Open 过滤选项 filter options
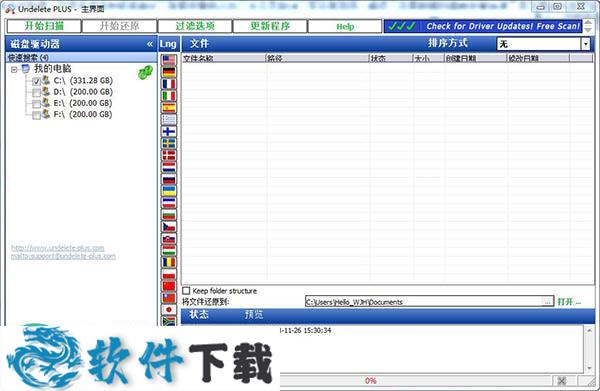This screenshot has height=391, width=600. (195, 26)
